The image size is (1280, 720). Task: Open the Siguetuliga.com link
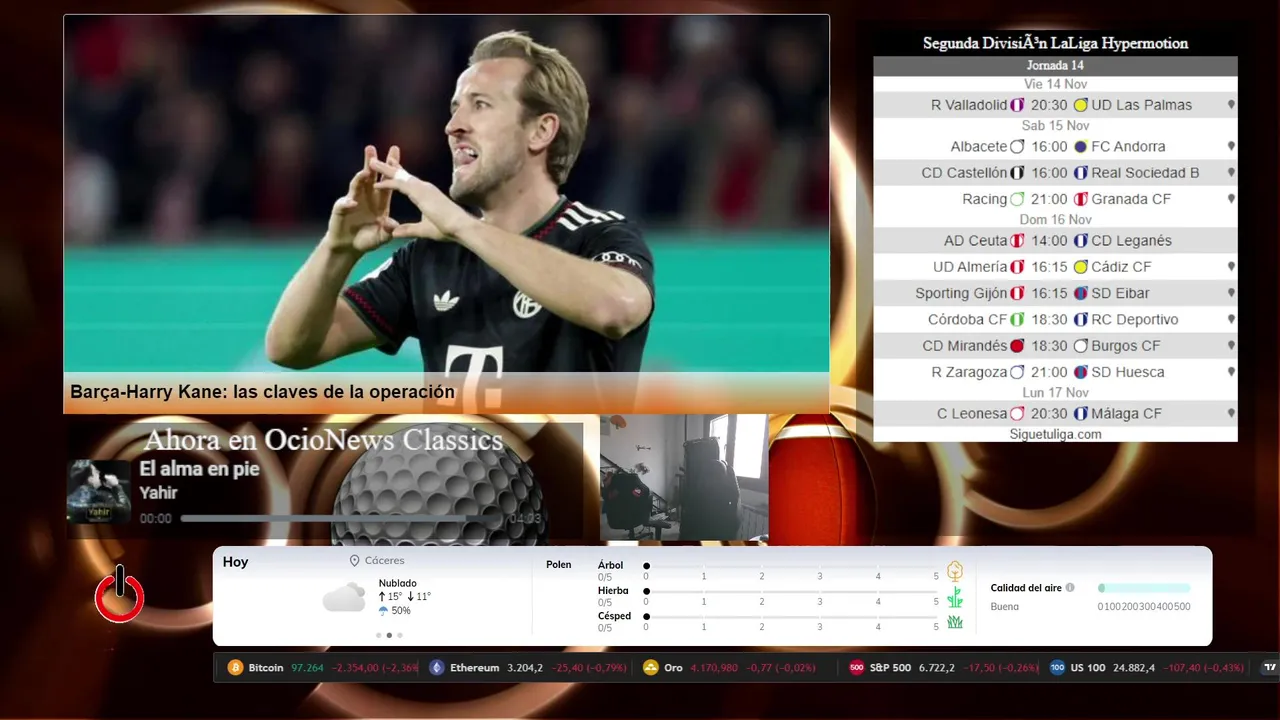coord(1055,434)
